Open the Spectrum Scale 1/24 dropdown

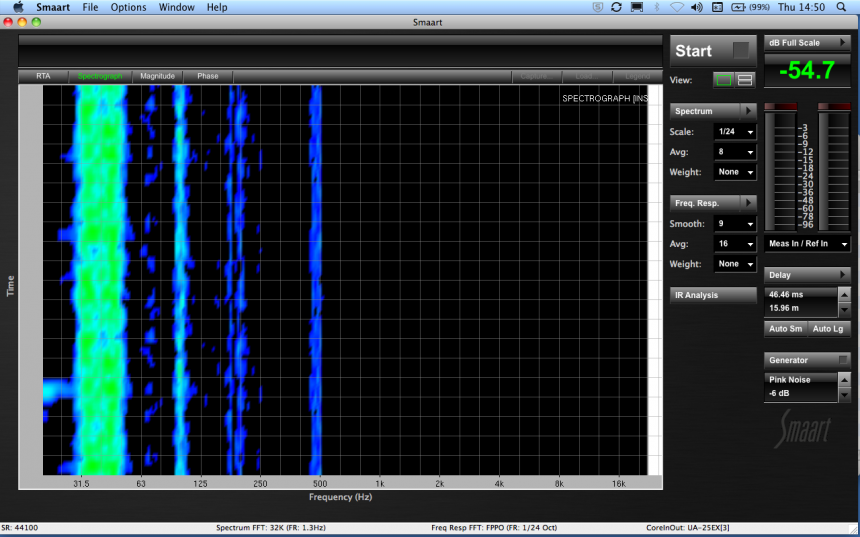click(x=735, y=132)
